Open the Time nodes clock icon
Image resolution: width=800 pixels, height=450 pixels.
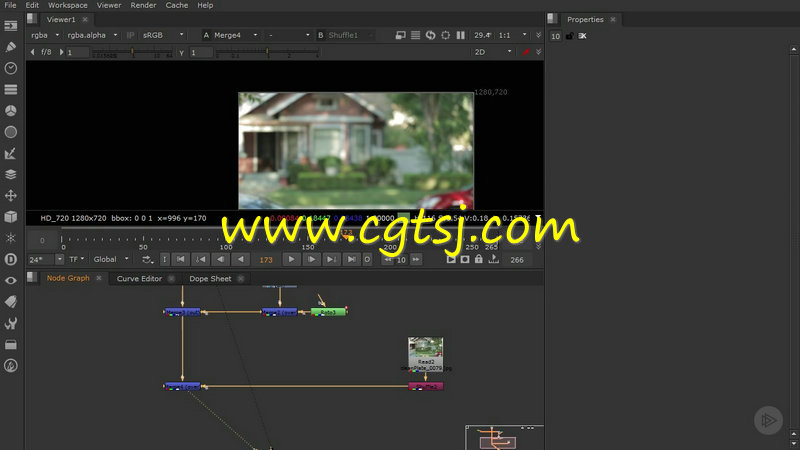pos(11,68)
